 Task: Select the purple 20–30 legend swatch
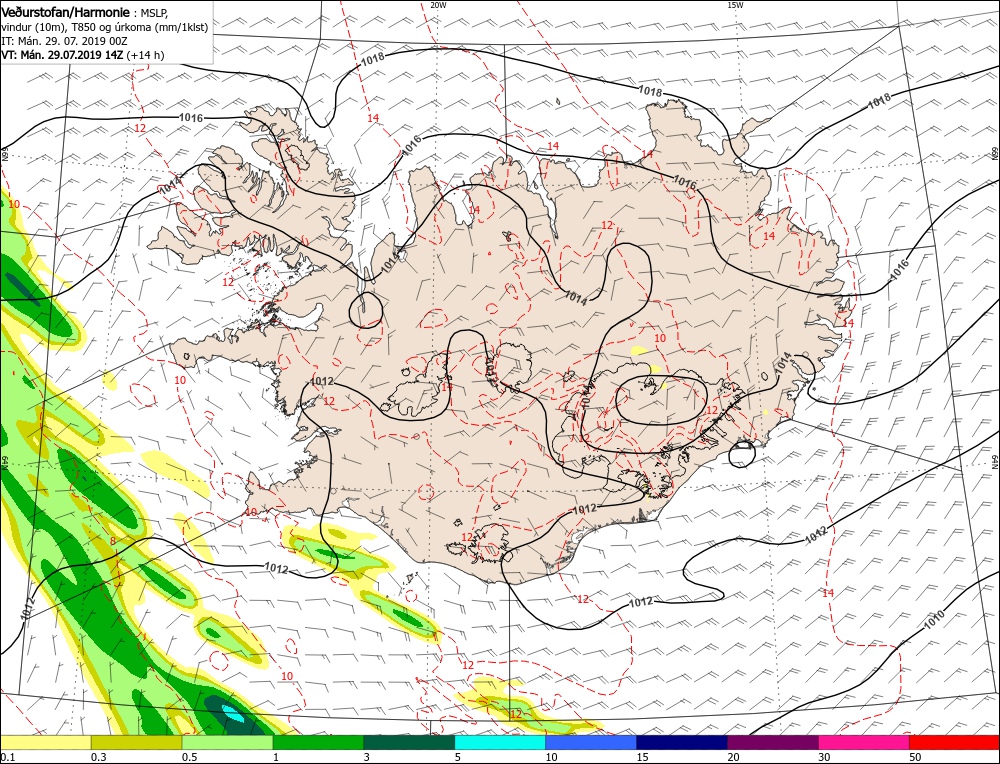[773, 742]
